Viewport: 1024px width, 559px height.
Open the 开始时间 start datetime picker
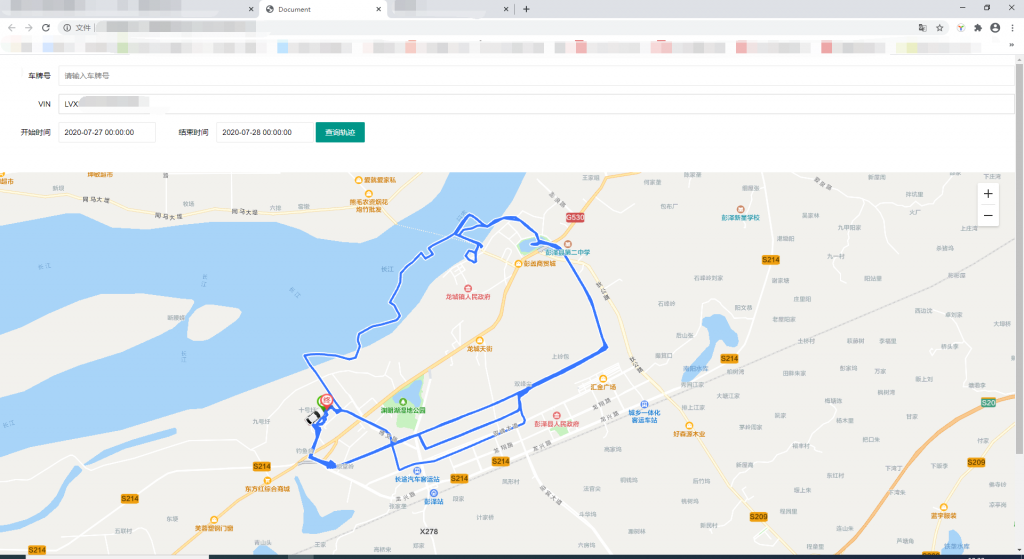[107, 132]
